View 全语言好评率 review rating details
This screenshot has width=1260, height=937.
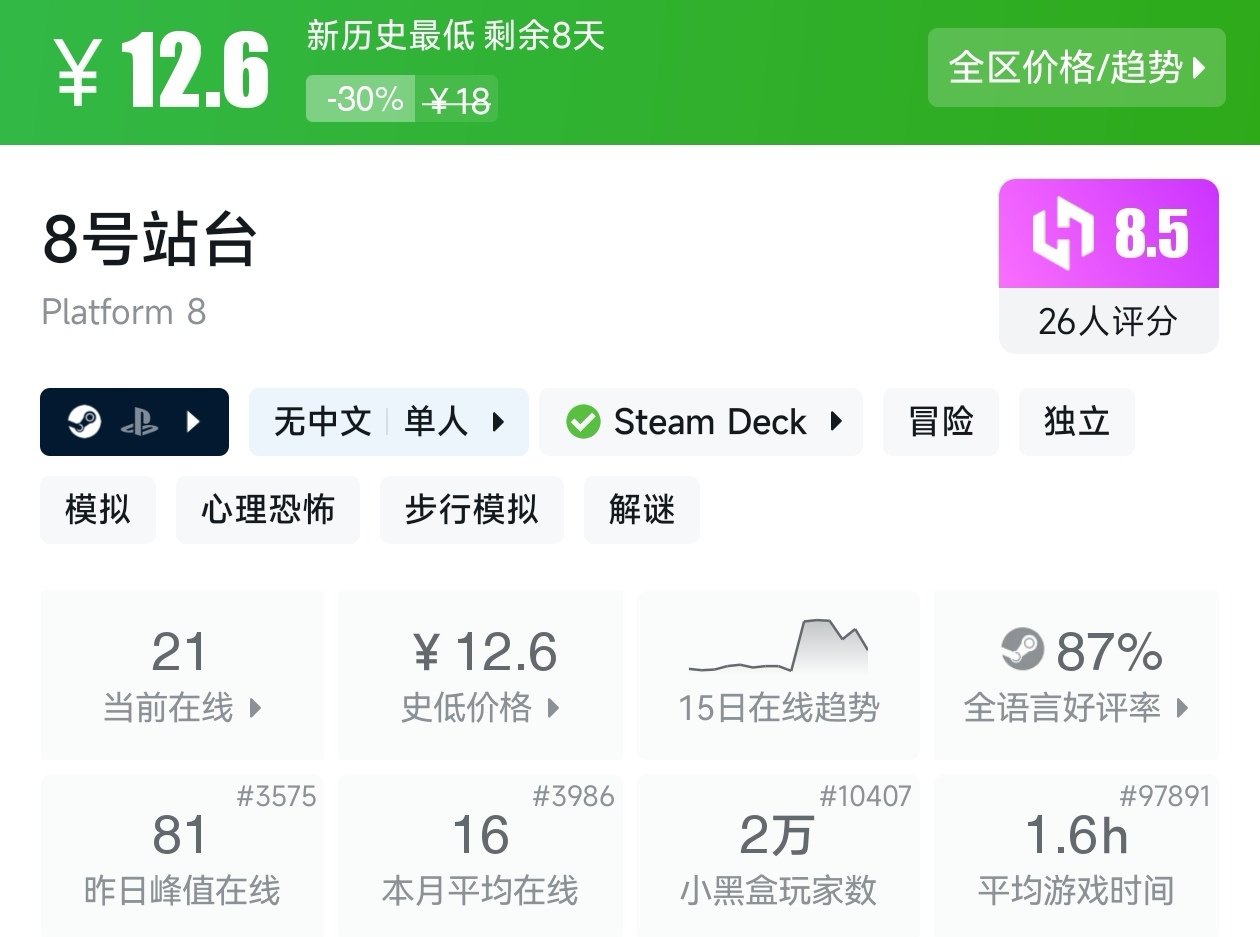pos(1076,675)
